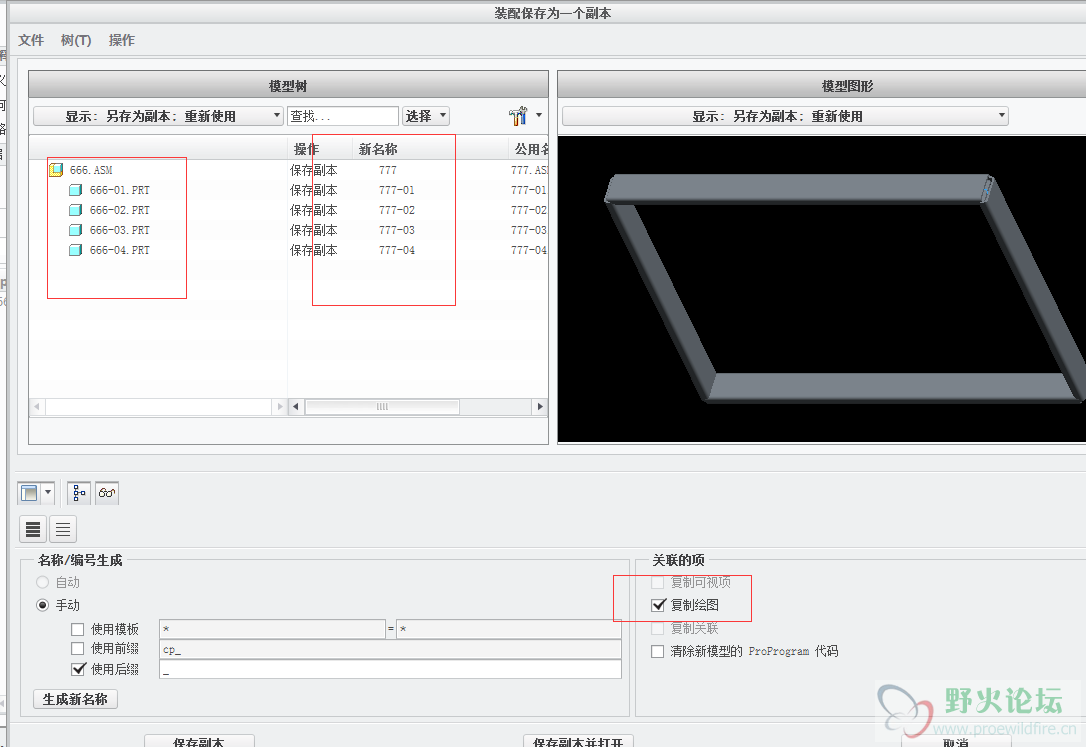Edit new name 777-02 cell

(397, 210)
